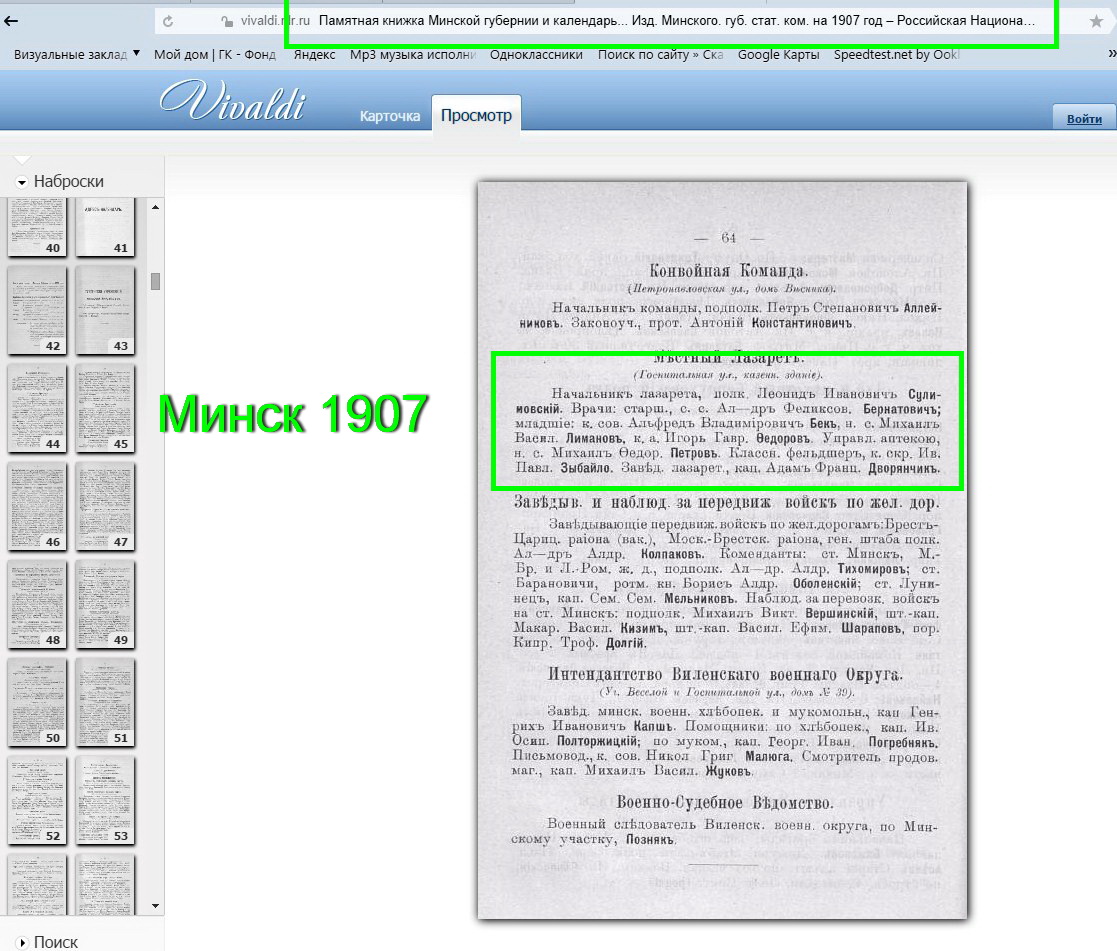Open the Google Карты bookmark
Screen dimensions: 1117x951
tap(778, 55)
